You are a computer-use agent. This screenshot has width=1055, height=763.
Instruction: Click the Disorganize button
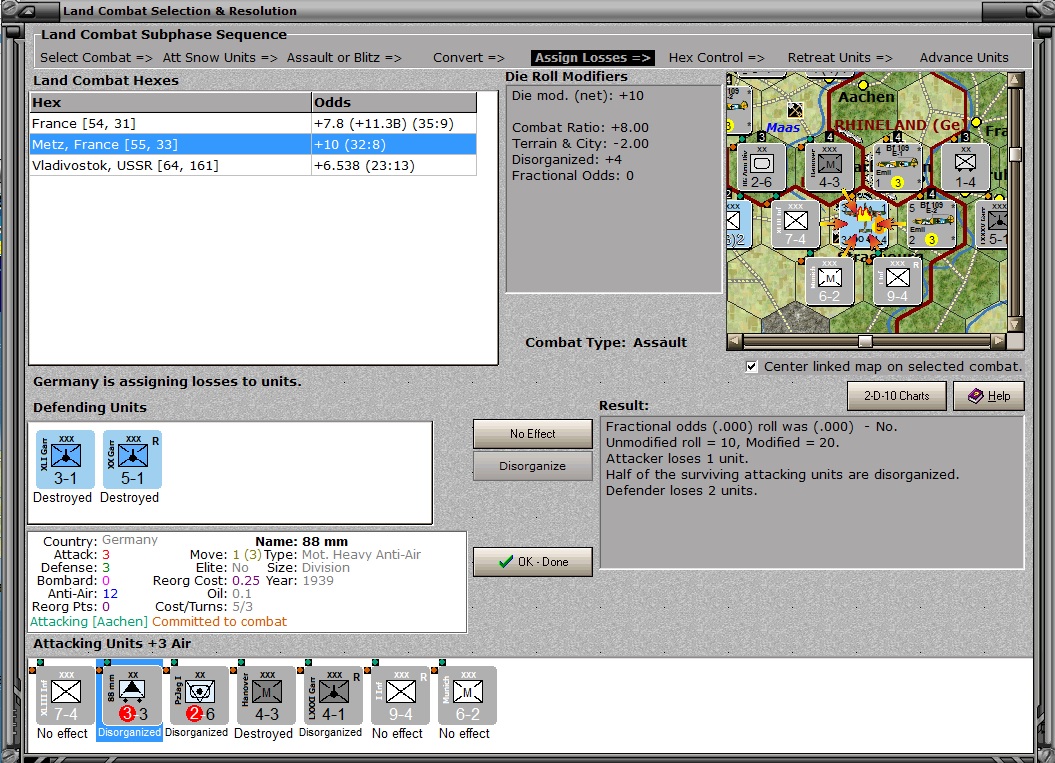pos(532,466)
